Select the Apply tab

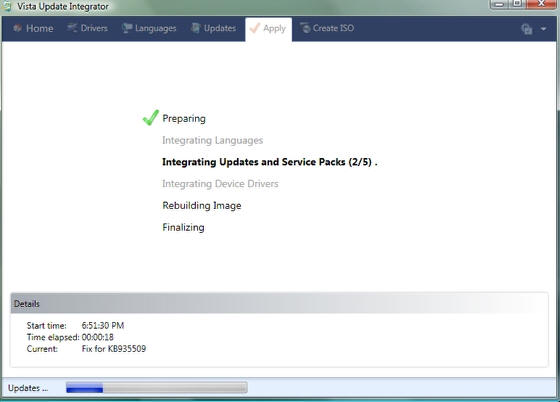268,29
